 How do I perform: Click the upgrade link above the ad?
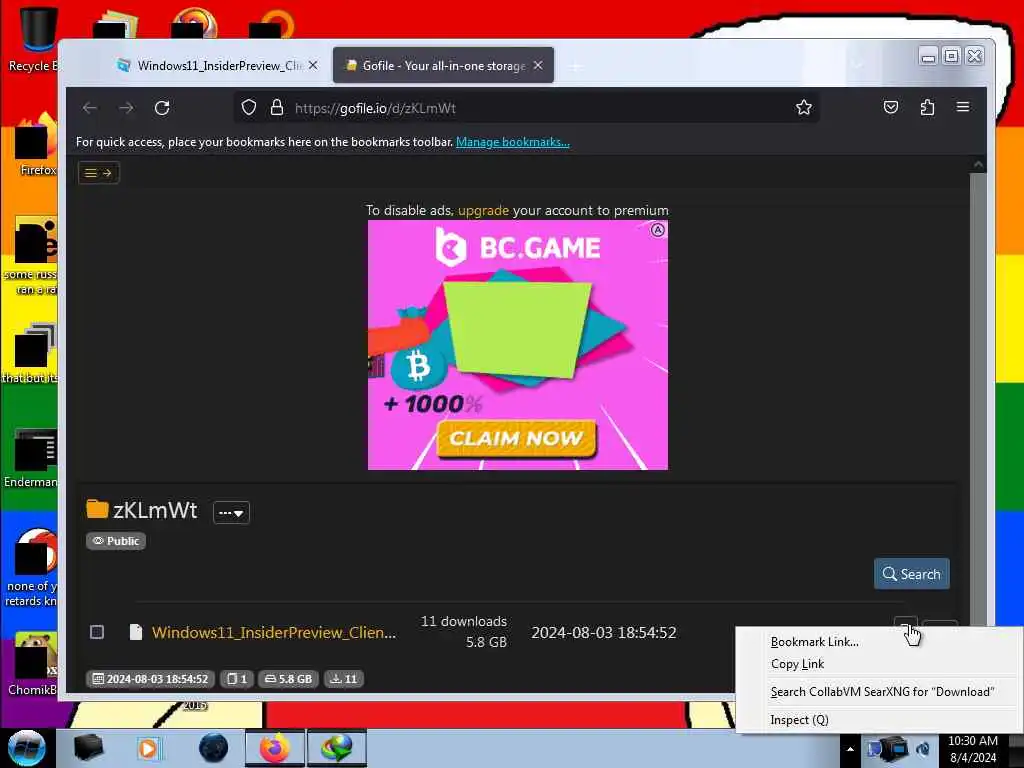483,210
